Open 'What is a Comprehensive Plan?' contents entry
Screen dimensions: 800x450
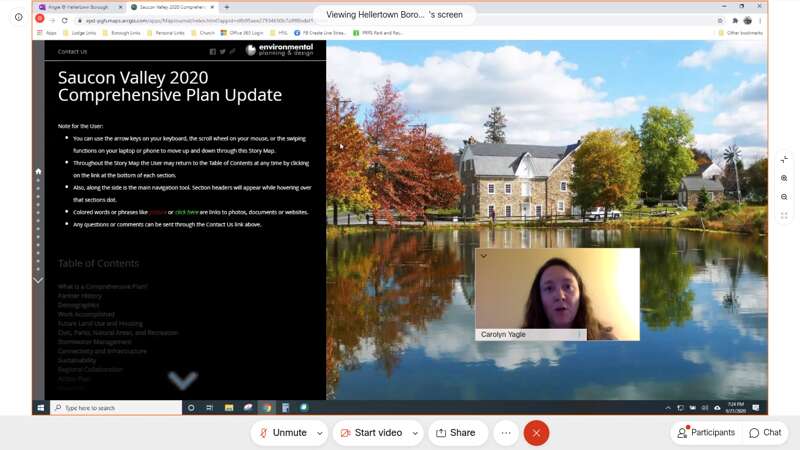pyautogui.click(x=103, y=287)
